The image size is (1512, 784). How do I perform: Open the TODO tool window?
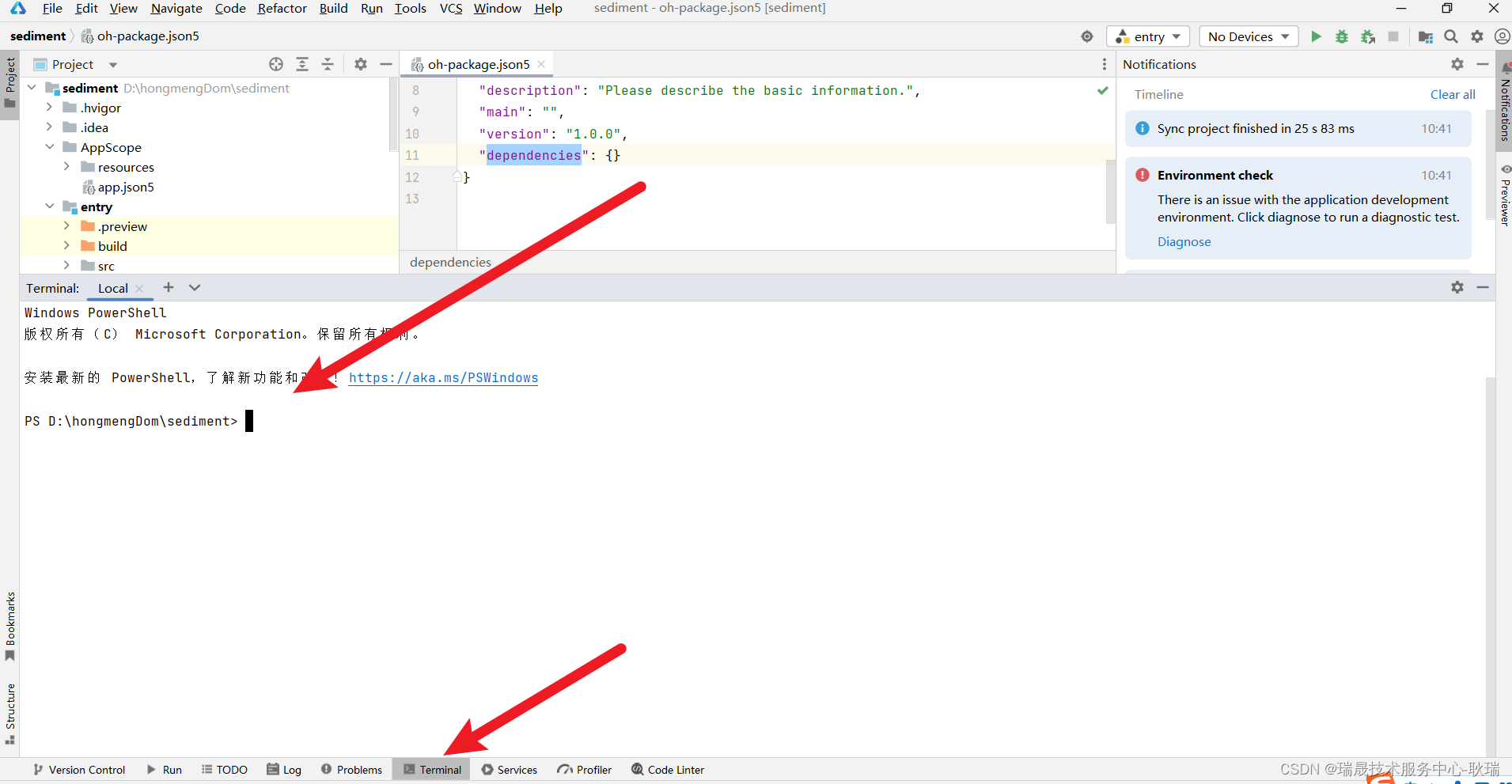tap(225, 770)
